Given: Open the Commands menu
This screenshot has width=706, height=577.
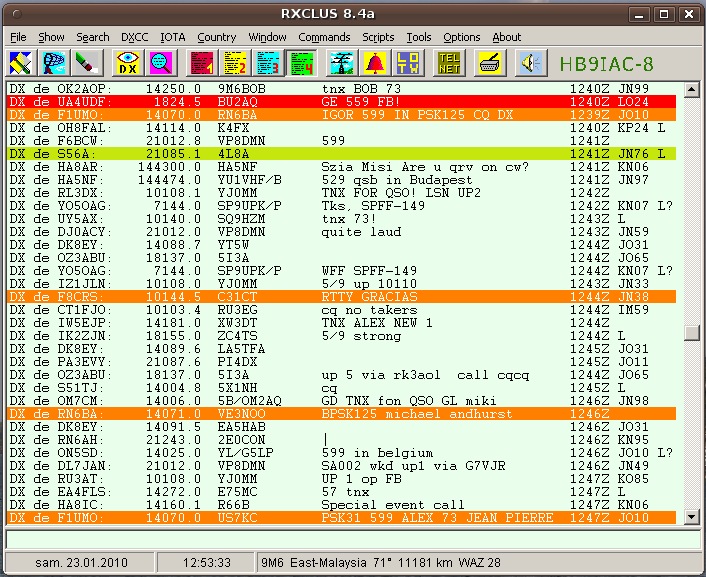Looking at the screenshot, I should click(324, 37).
